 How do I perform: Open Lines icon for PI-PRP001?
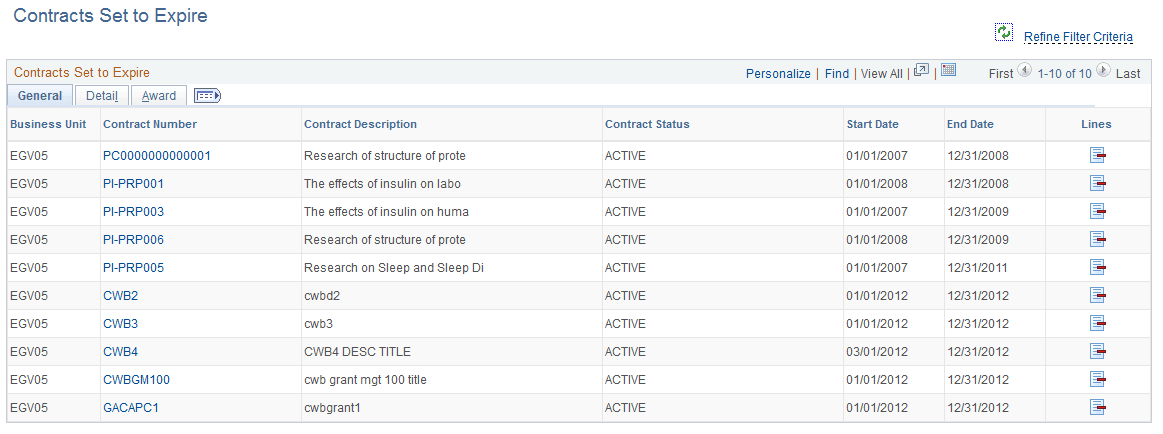coord(1097,183)
